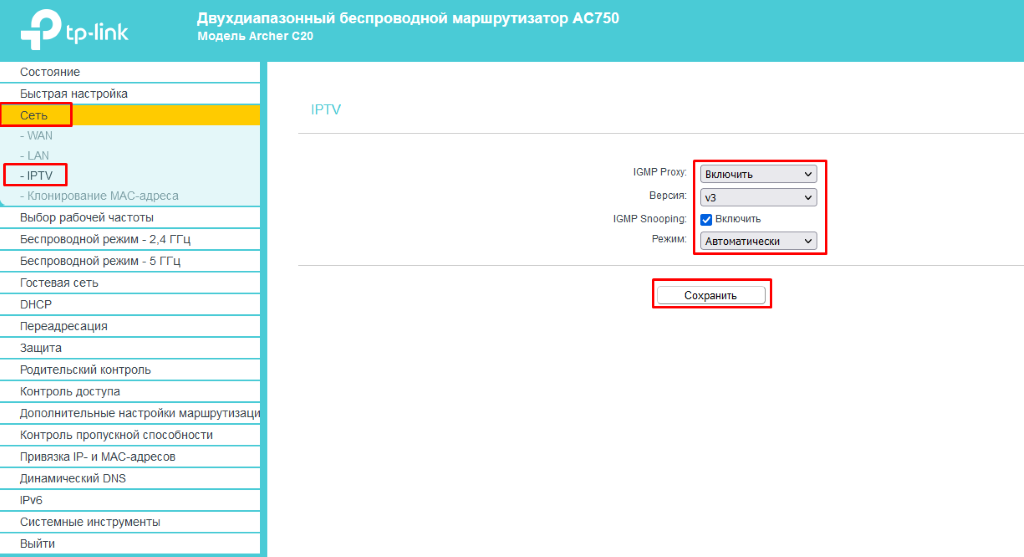The height and width of the screenshot is (557, 1024).
Task: Expand the Версия dropdown showing v3
Action: point(758,197)
